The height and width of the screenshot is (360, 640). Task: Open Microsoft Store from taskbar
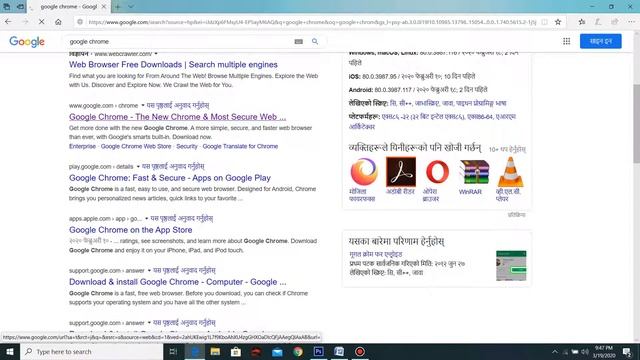tap(236, 351)
